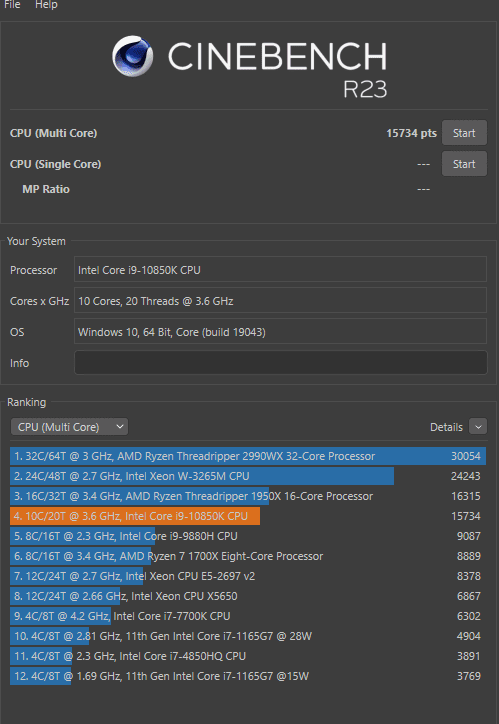Viewport: 499px width, 724px height.
Task: Select the i7-1165G7 @15W ranking row
Action: (248, 676)
